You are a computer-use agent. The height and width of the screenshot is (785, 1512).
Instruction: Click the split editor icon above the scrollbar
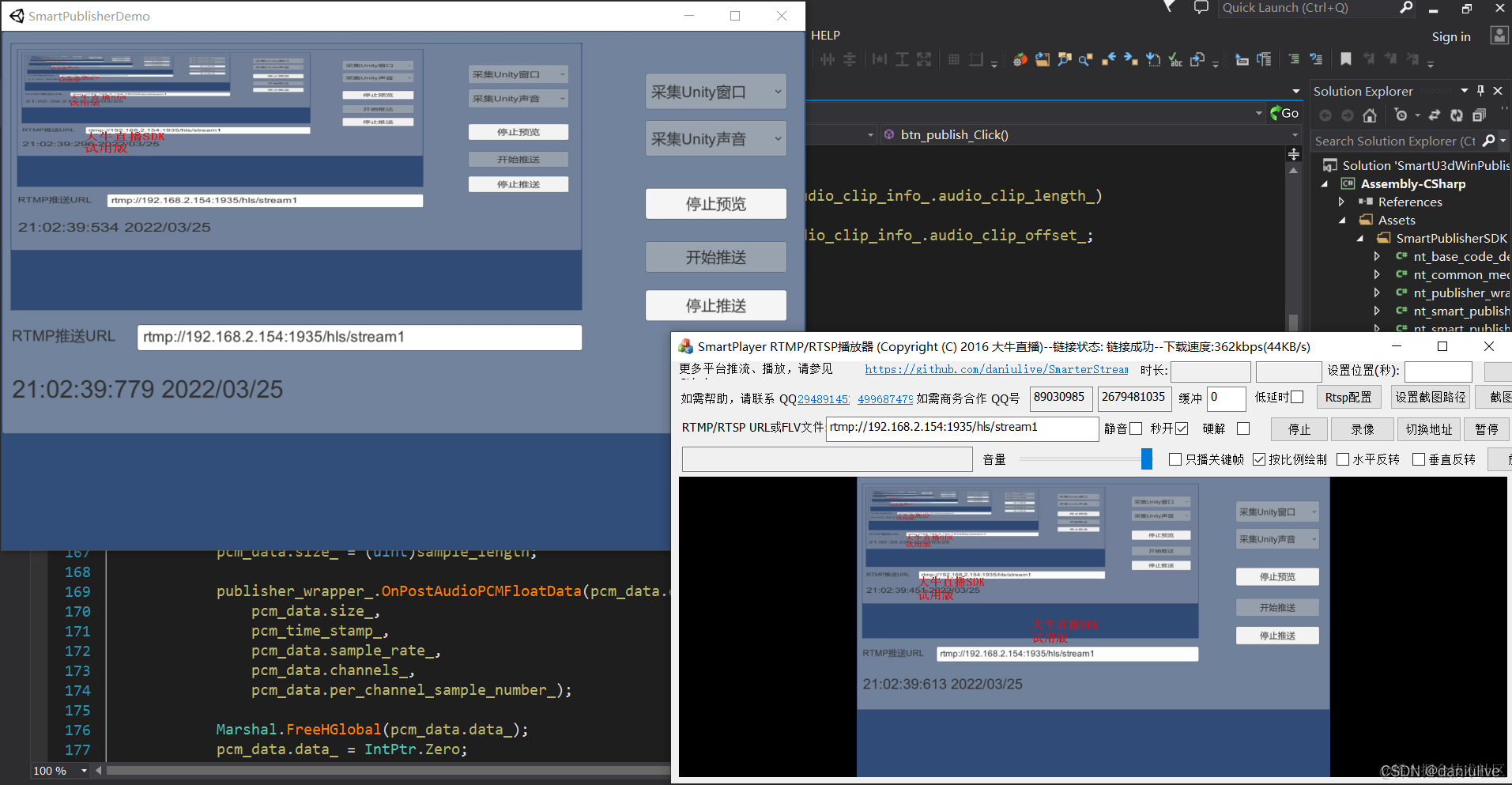point(1294,154)
